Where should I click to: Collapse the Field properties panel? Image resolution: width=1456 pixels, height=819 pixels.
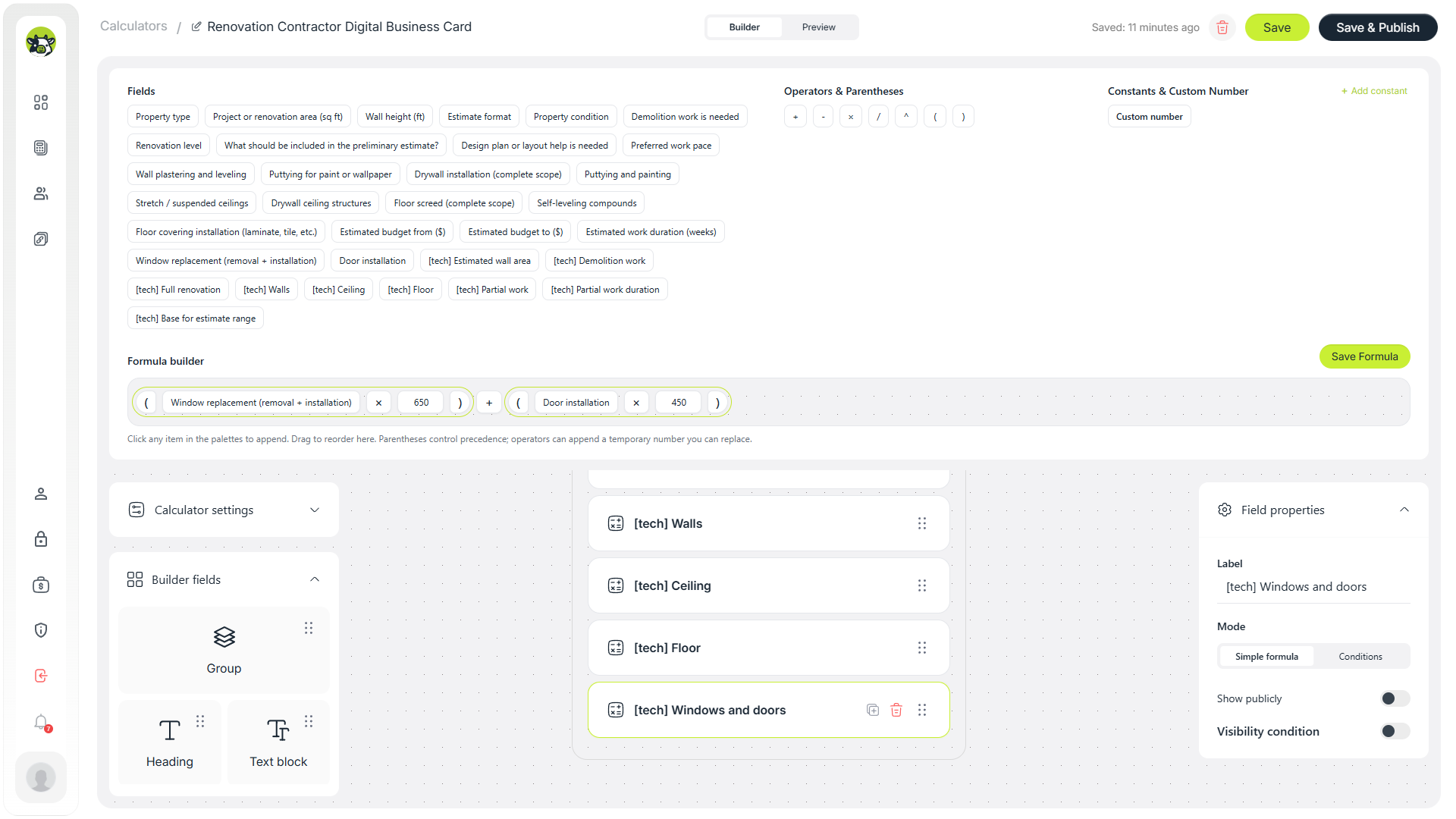pos(1404,510)
